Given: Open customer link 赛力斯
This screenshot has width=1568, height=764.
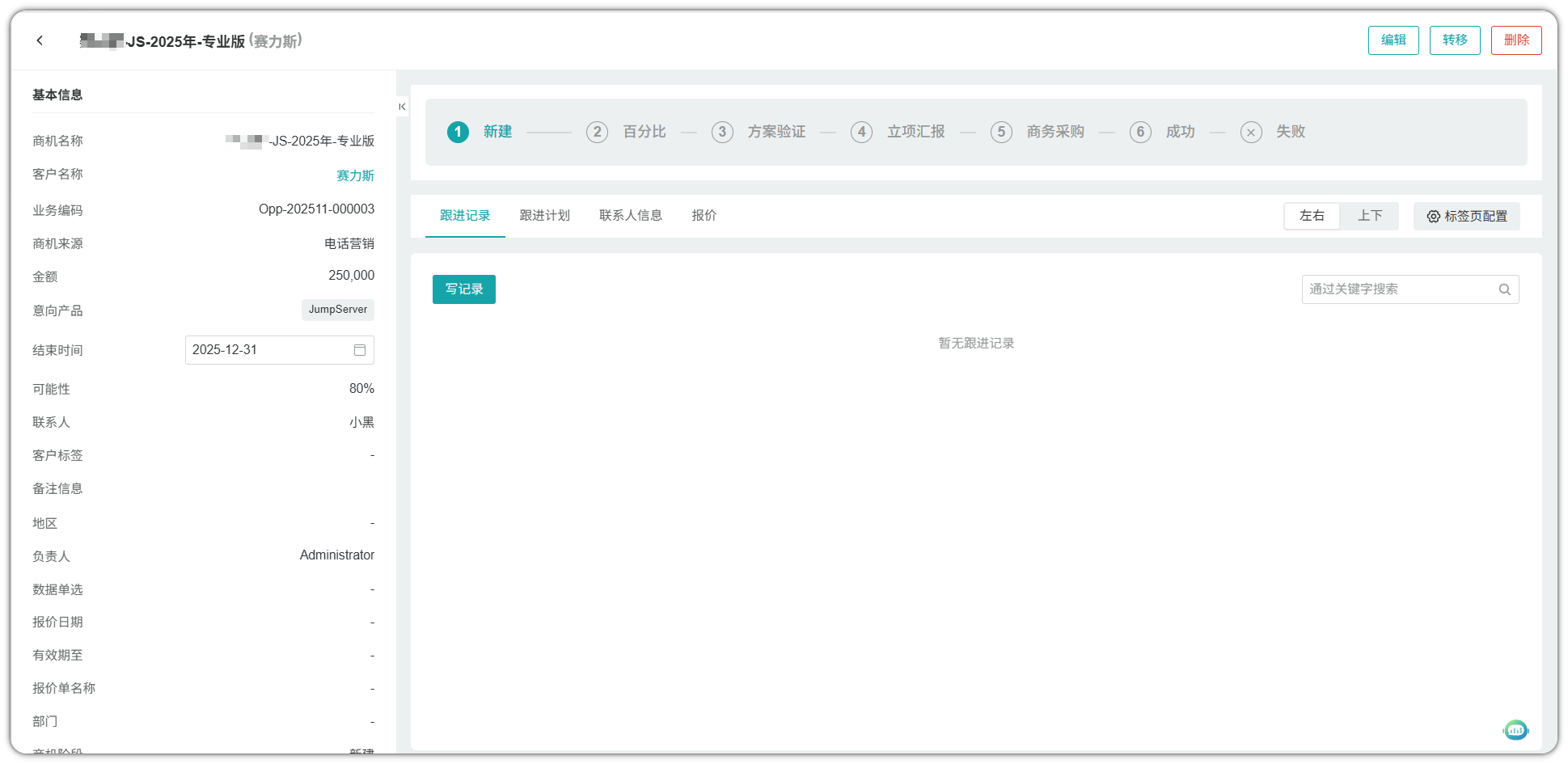Looking at the screenshot, I should 355,175.
